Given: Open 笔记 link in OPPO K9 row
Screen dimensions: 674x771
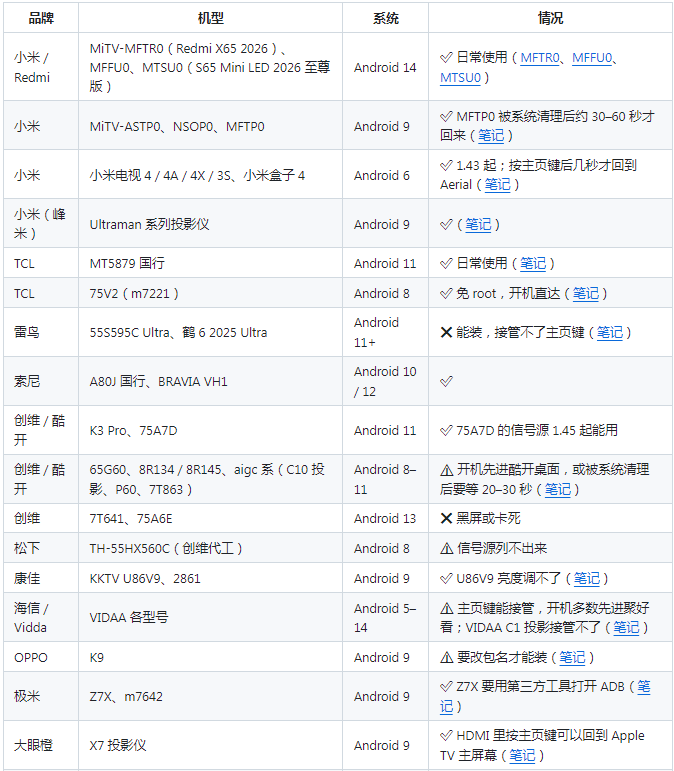Looking at the screenshot, I should click(x=572, y=657).
